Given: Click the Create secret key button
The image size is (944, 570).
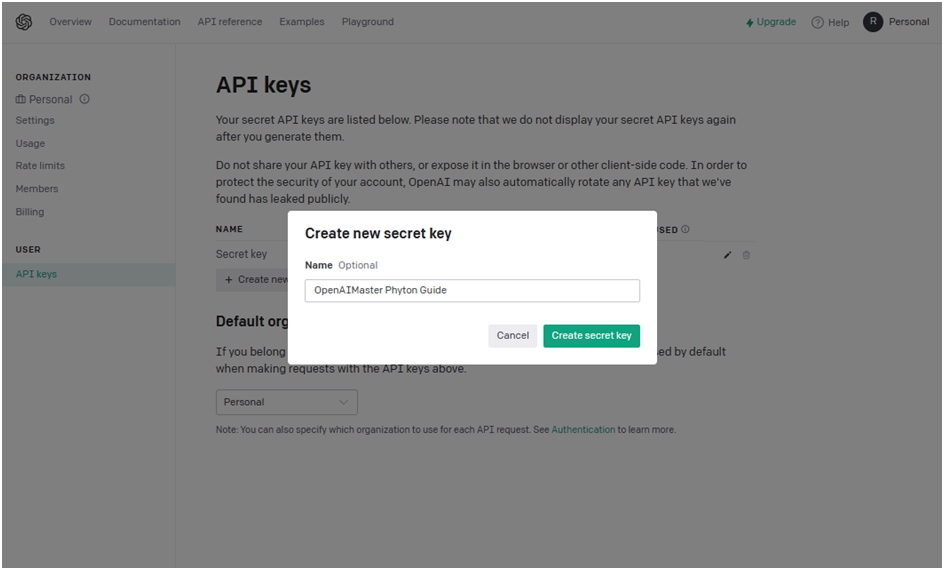Looking at the screenshot, I should [591, 336].
